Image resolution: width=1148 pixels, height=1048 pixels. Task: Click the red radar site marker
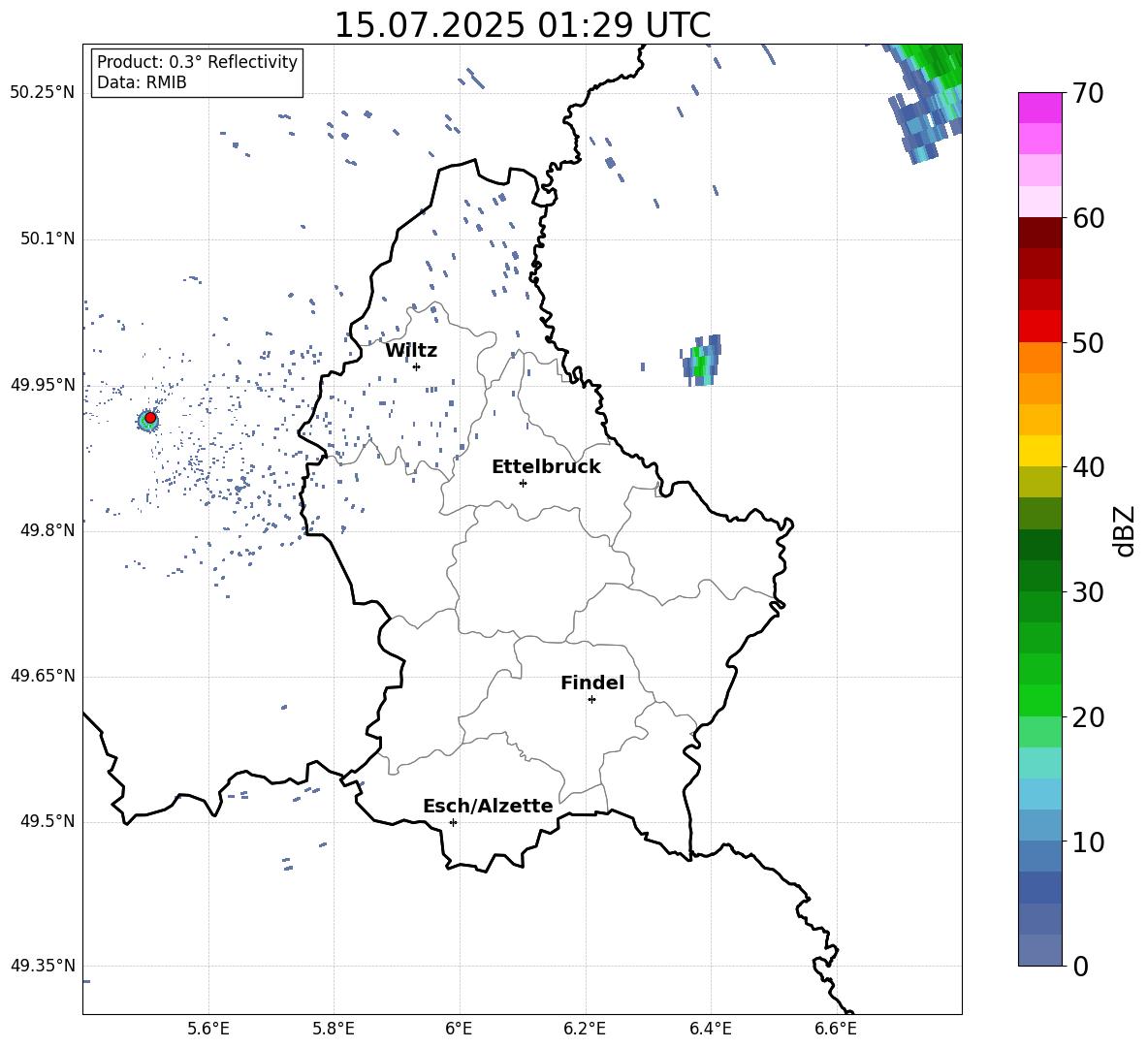tap(150, 418)
